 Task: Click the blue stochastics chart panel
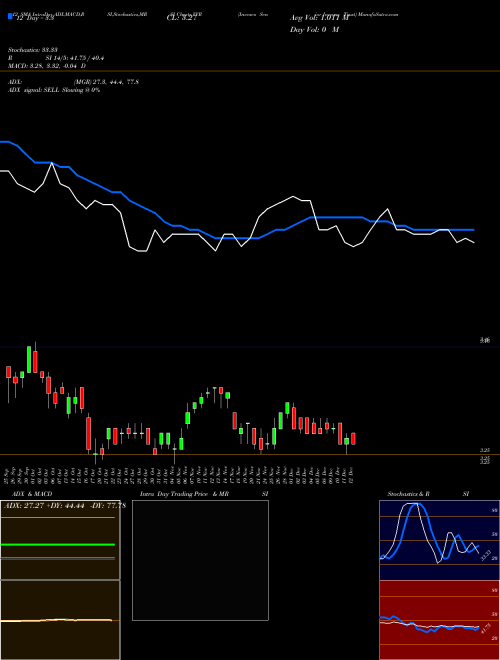439,540
